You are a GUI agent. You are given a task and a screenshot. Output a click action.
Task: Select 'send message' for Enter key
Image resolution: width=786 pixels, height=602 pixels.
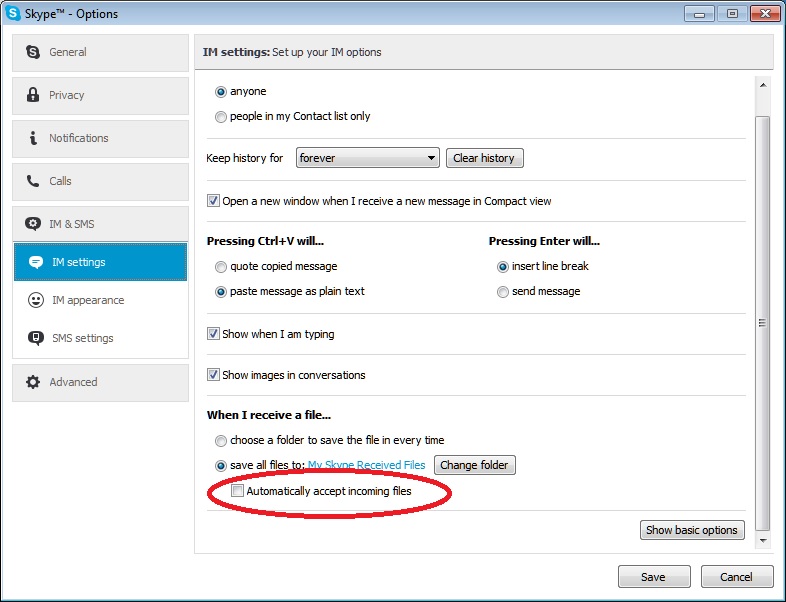502,292
